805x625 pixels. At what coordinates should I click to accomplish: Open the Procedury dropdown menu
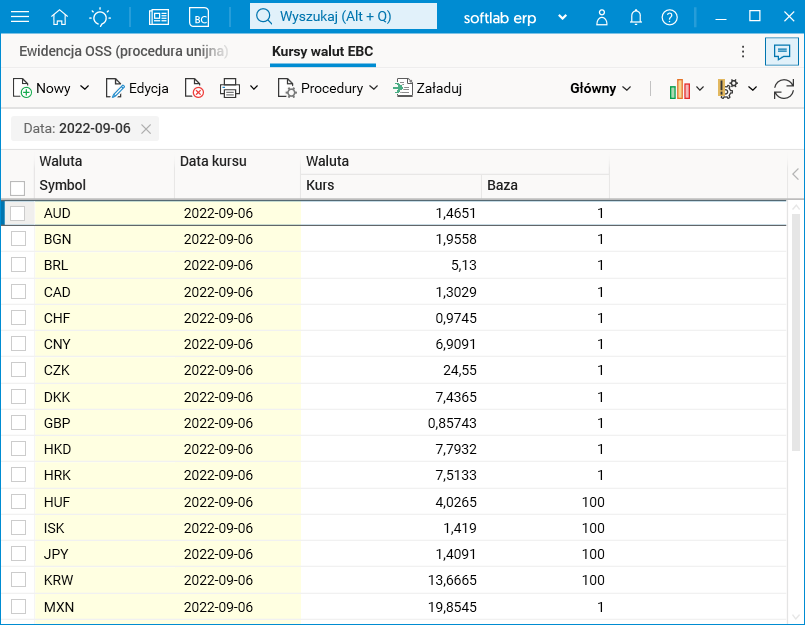(328, 88)
